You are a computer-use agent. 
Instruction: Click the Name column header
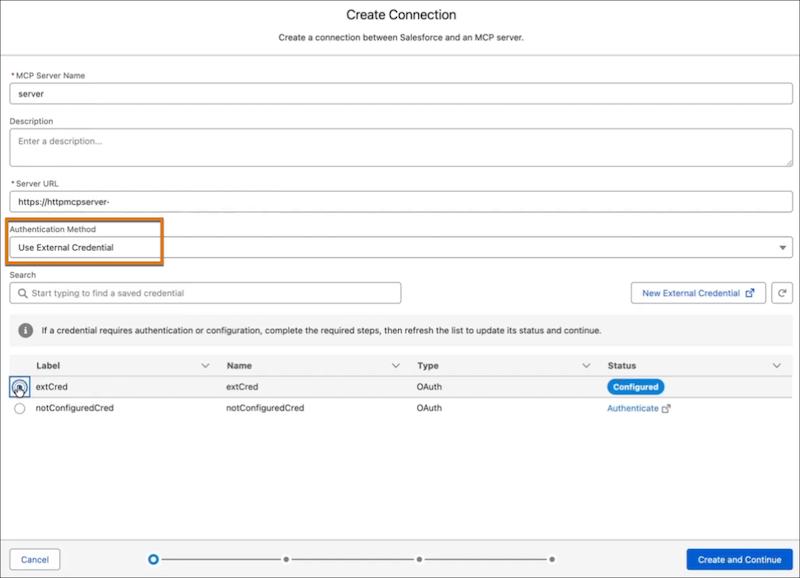[x=239, y=366]
